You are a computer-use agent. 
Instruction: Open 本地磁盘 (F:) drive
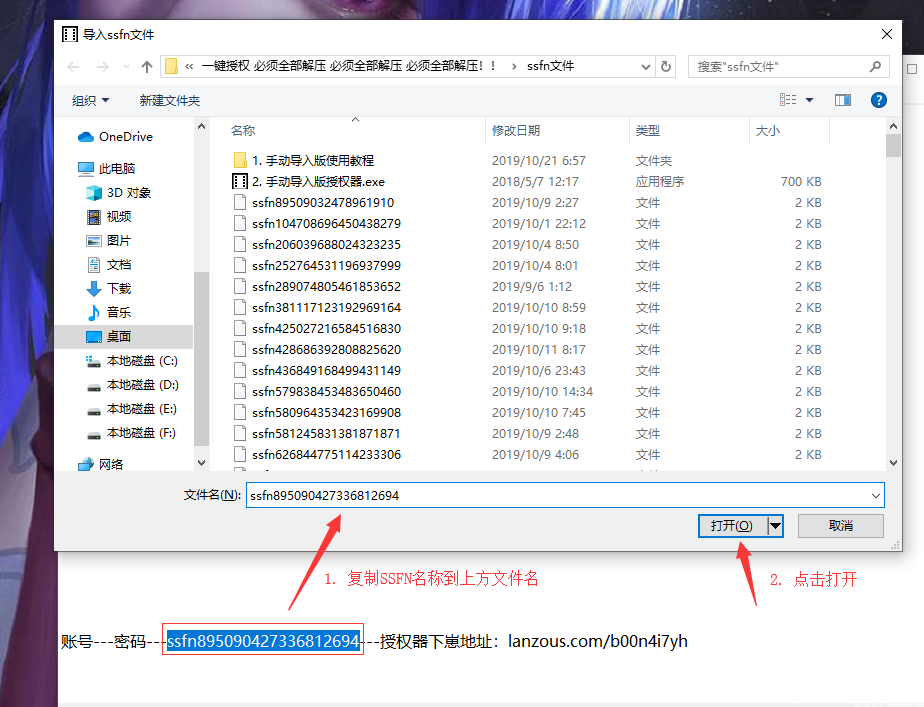[x=131, y=434]
